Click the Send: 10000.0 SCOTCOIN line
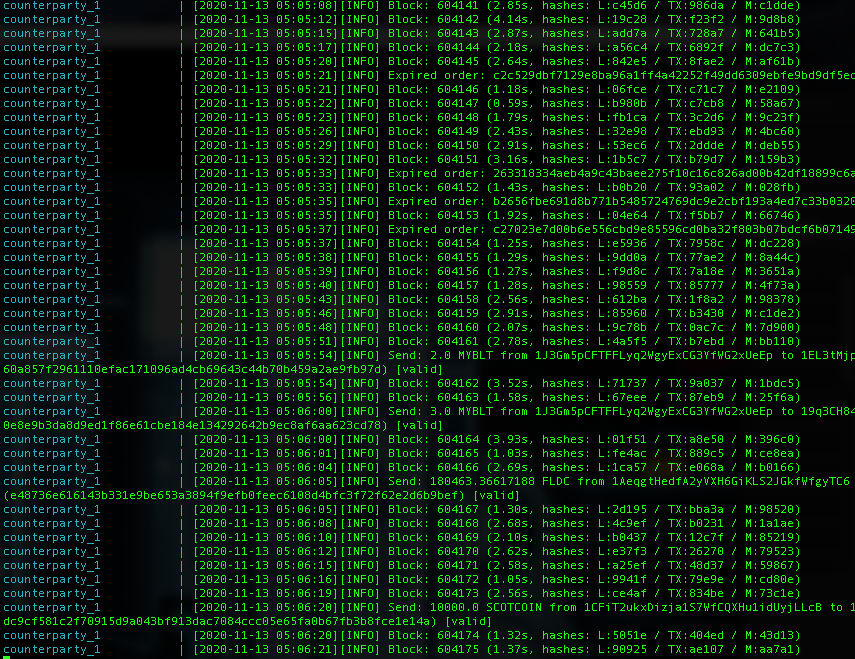Image resolution: width=855 pixels, height=659 pixels. [x=429, y=607]
